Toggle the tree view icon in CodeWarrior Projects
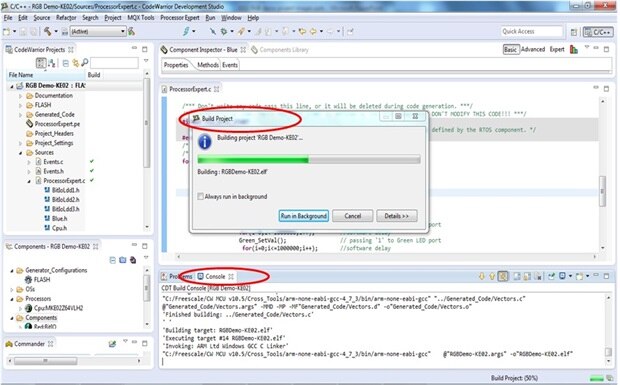This screenshot has width=620, height=385. coord(41,63)
